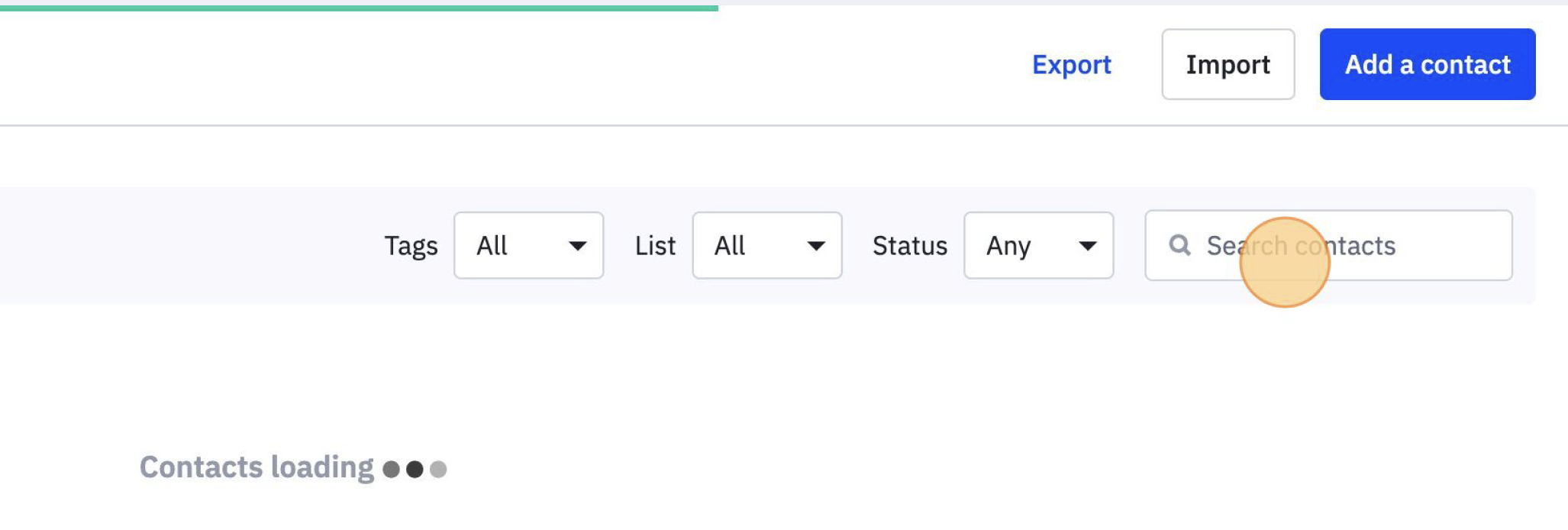
Task: Click the List filter label
Action: pos(655,246)
